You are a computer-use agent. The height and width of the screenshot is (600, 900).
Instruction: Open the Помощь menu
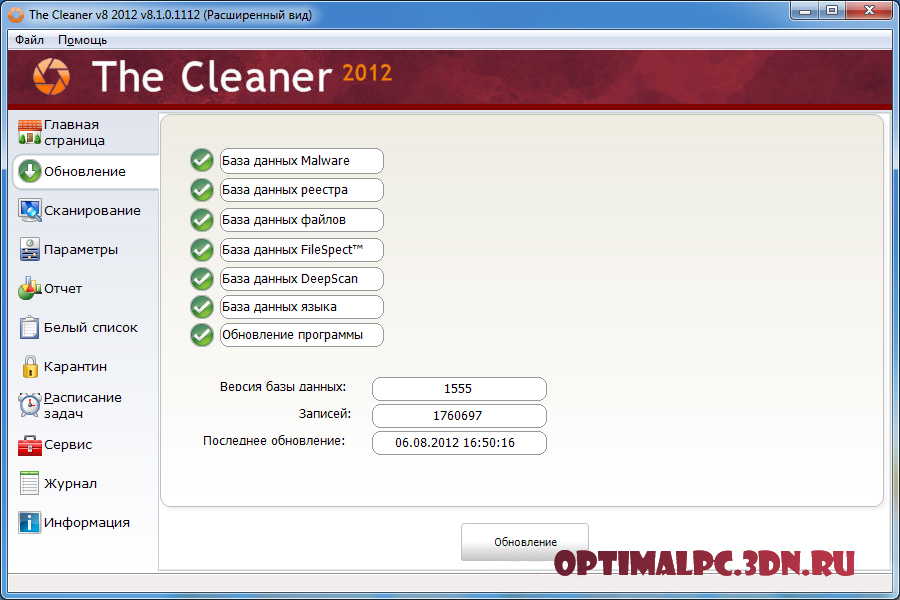pos(82,40)
